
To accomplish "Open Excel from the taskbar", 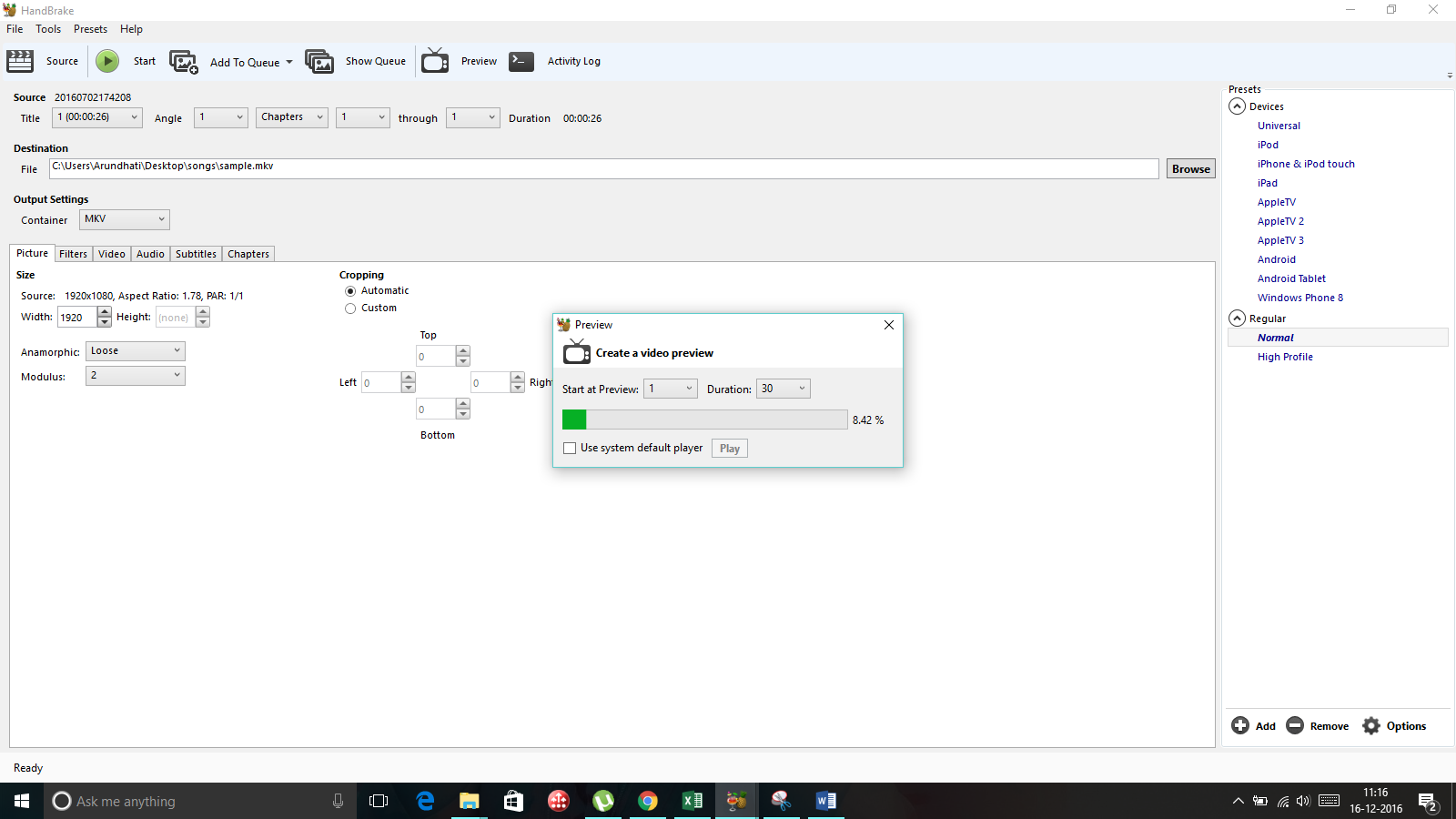I will (x=693, y=801).
